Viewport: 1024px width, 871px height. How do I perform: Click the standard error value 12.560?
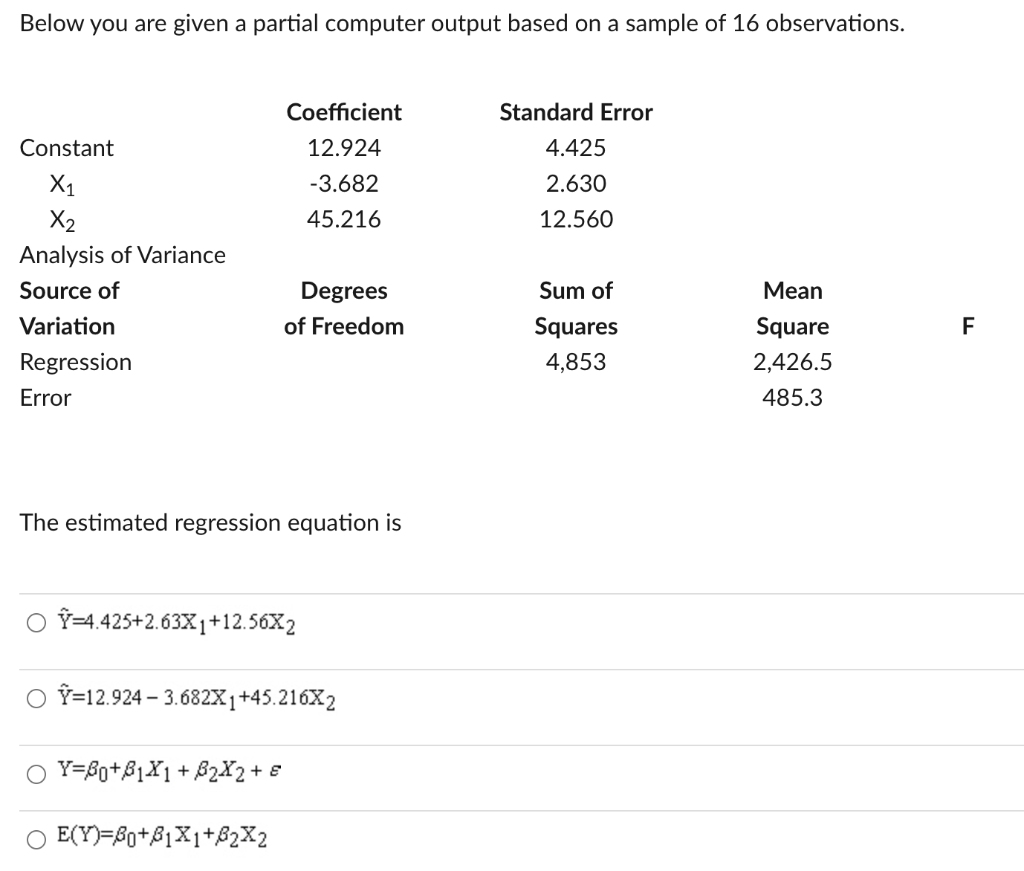coord(576,219)
